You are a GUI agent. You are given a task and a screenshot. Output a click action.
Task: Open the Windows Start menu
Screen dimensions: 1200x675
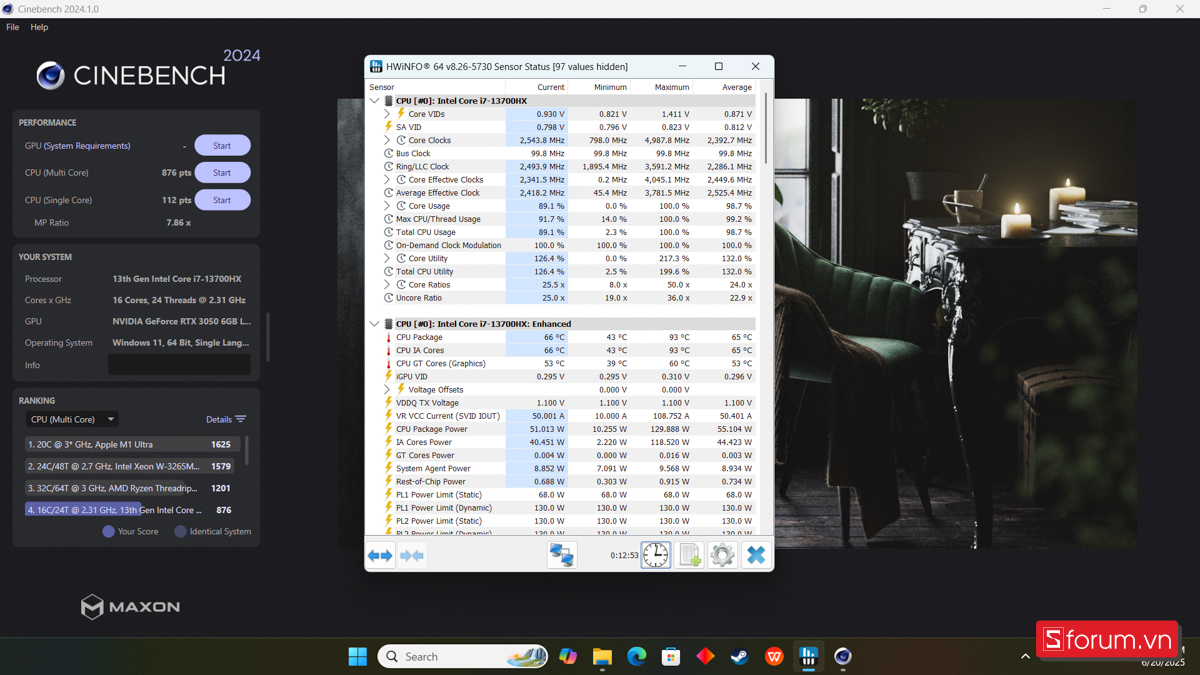[357, 656]
